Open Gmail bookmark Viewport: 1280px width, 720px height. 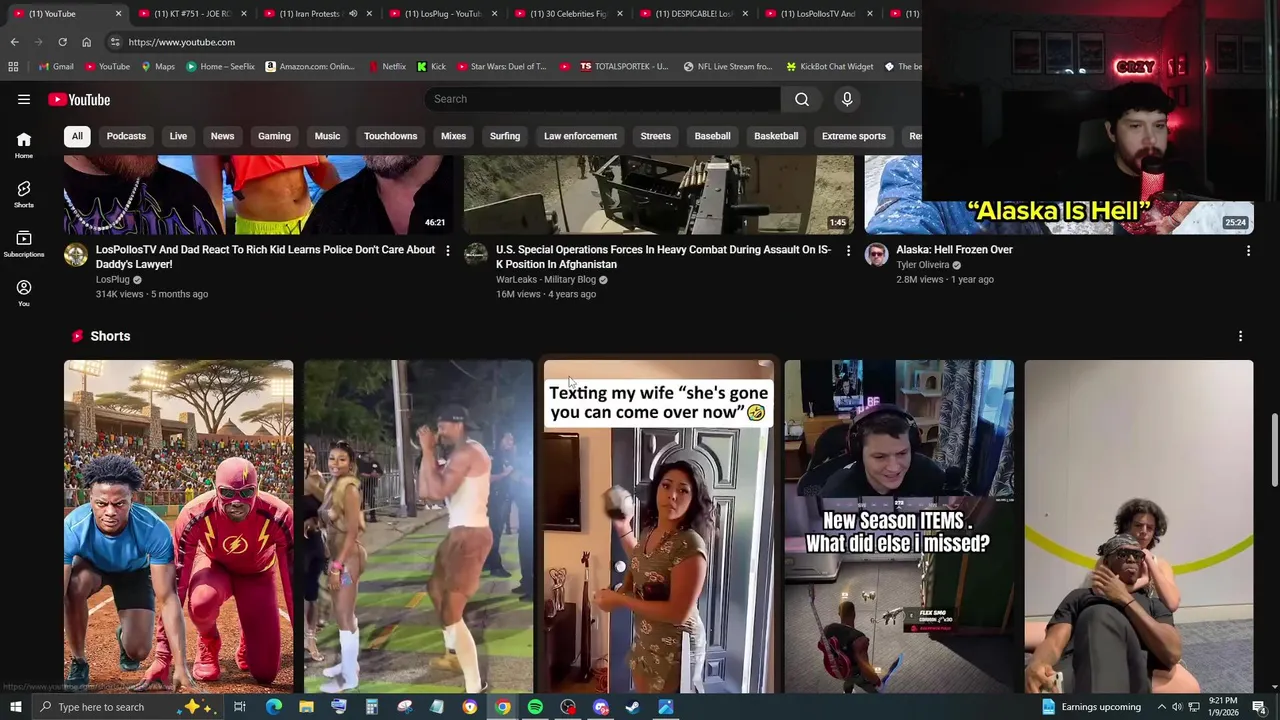55,67
